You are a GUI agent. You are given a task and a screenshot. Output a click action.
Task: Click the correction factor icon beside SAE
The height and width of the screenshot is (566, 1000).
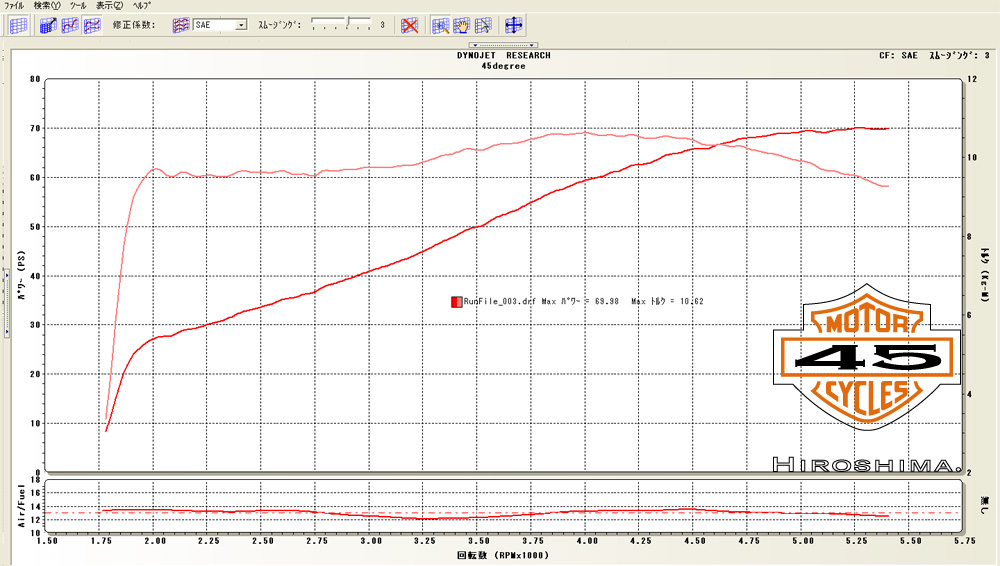click(181, 25)
